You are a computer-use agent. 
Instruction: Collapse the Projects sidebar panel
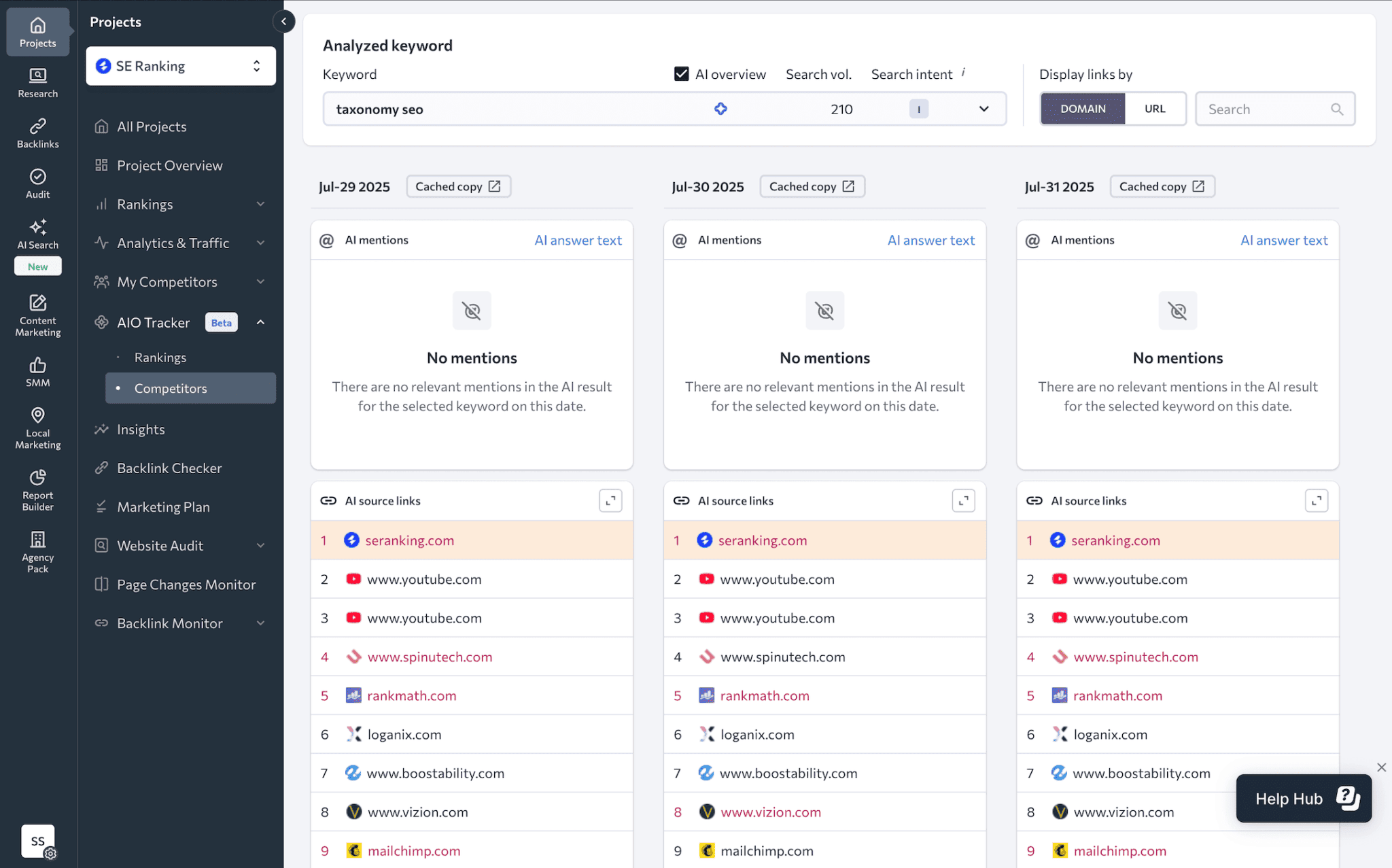pyautogui.click(x=284, y=22)
